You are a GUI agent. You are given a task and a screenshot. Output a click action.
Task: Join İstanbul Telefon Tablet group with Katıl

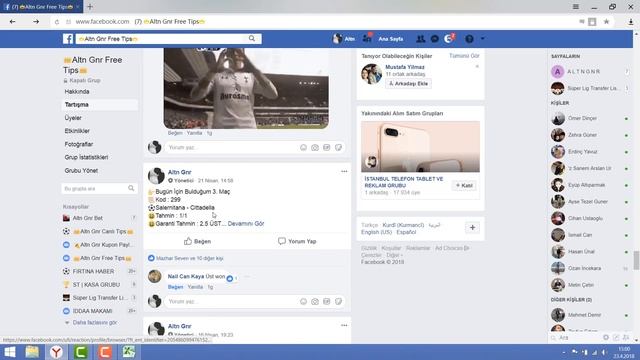(x=464, y=185)
